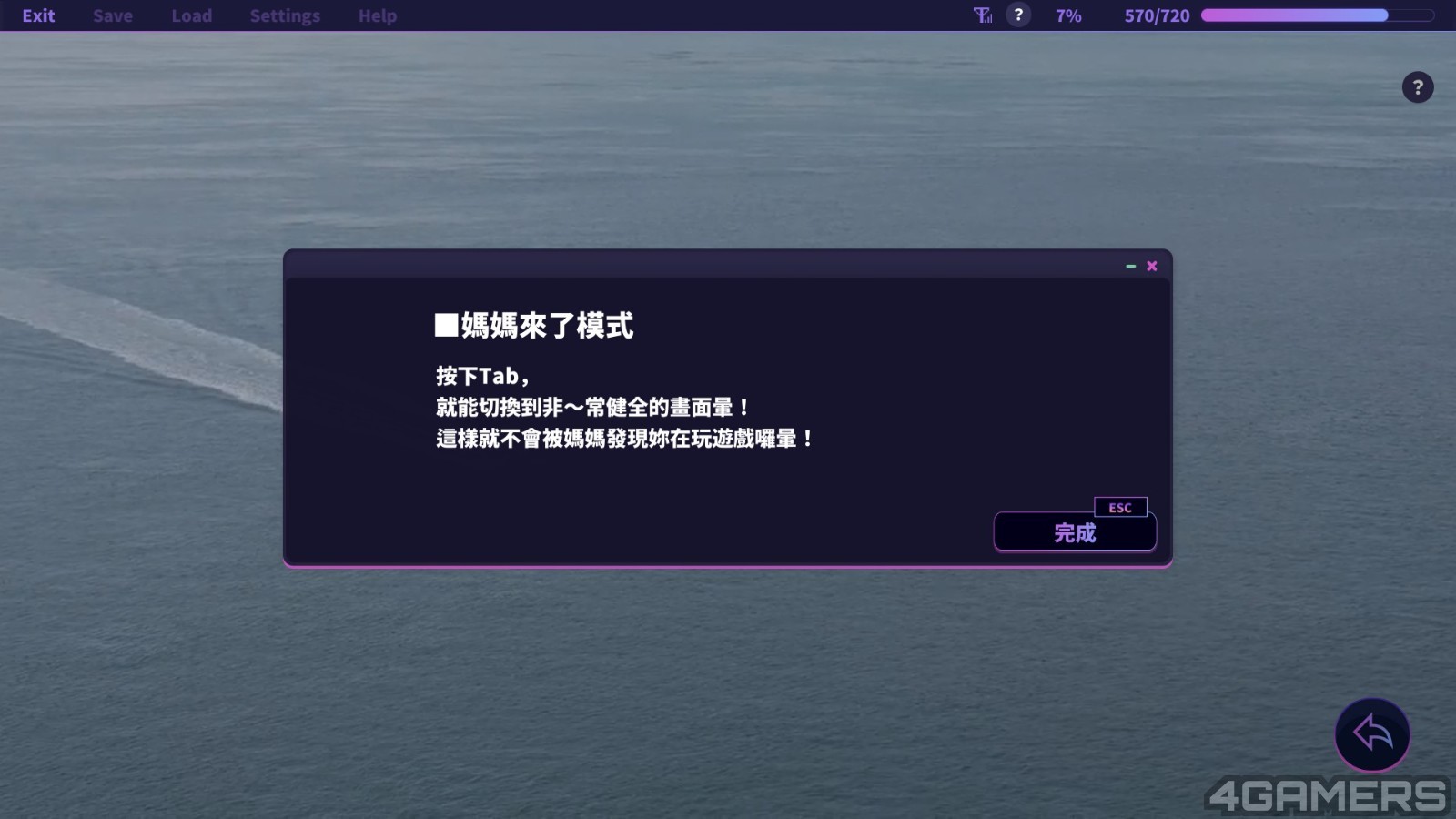Open the Load menu
The height and width of the screenshot is (819, 1456).
pyautogui.click(x=191, y=15)
